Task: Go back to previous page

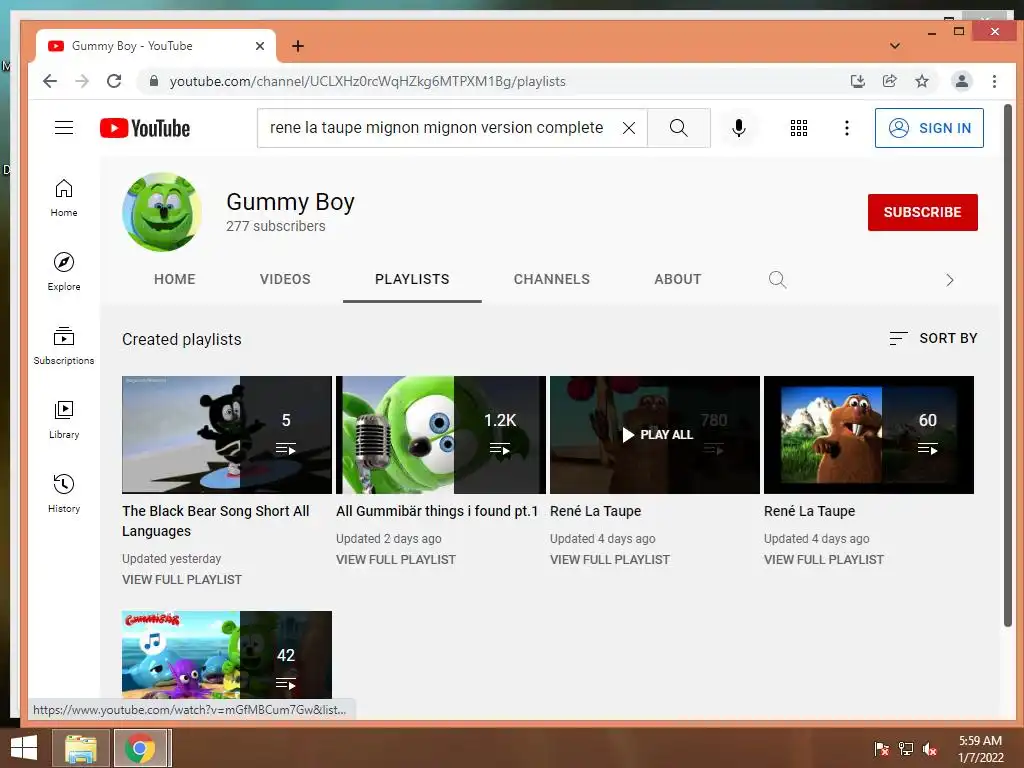Action: click(x=50, y=81)
